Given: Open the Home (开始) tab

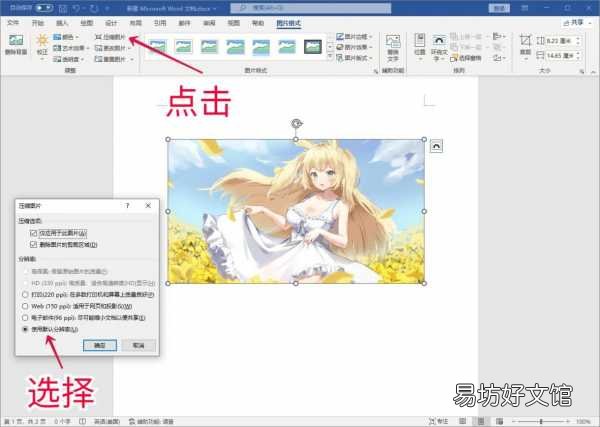Looking at the screenshot, I should [x=38, y=23].
